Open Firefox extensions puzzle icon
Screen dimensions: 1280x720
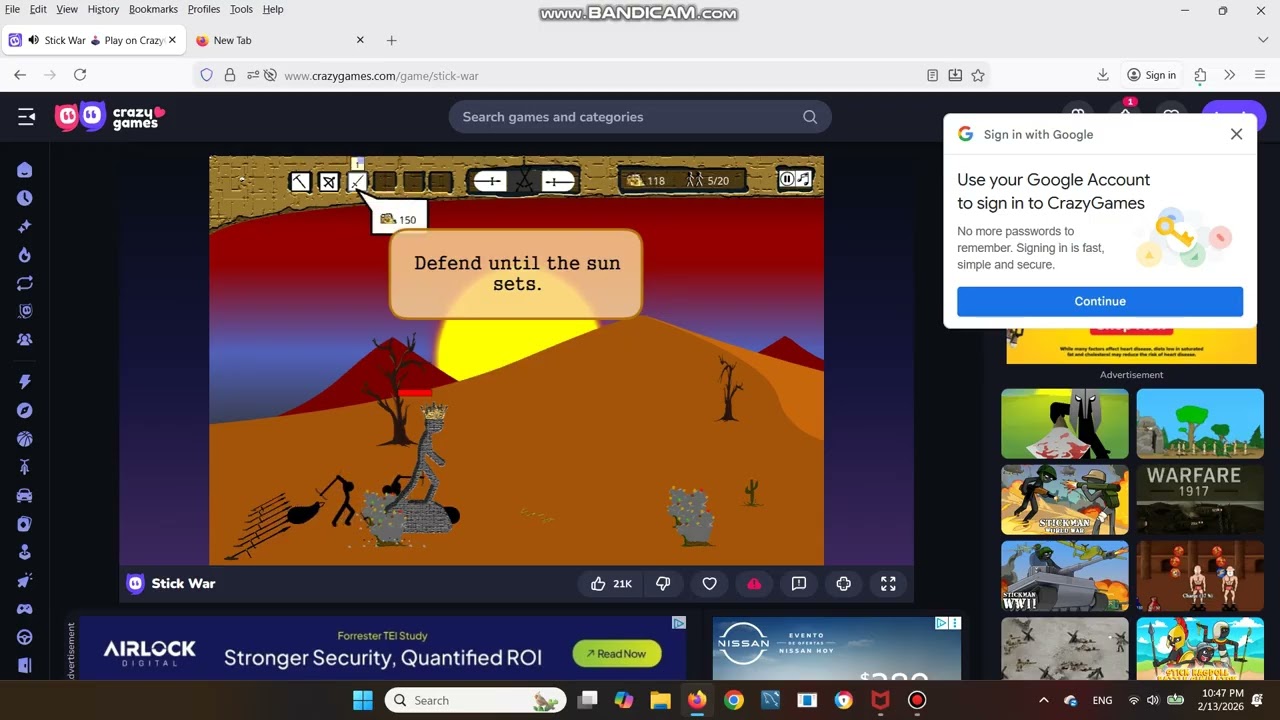click(1200, 75)
